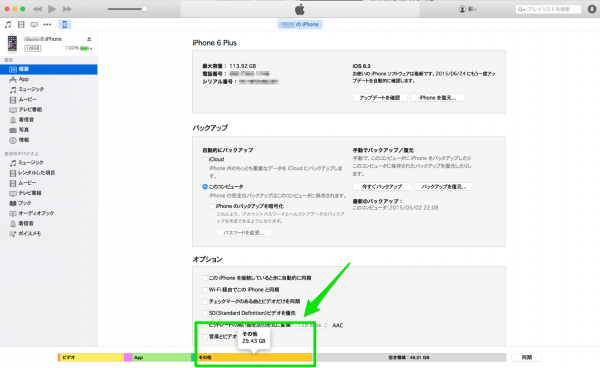The image size is (600, 368).
Task: Toggle sync only checked songs and videos
Action: [x=205, y=301]
